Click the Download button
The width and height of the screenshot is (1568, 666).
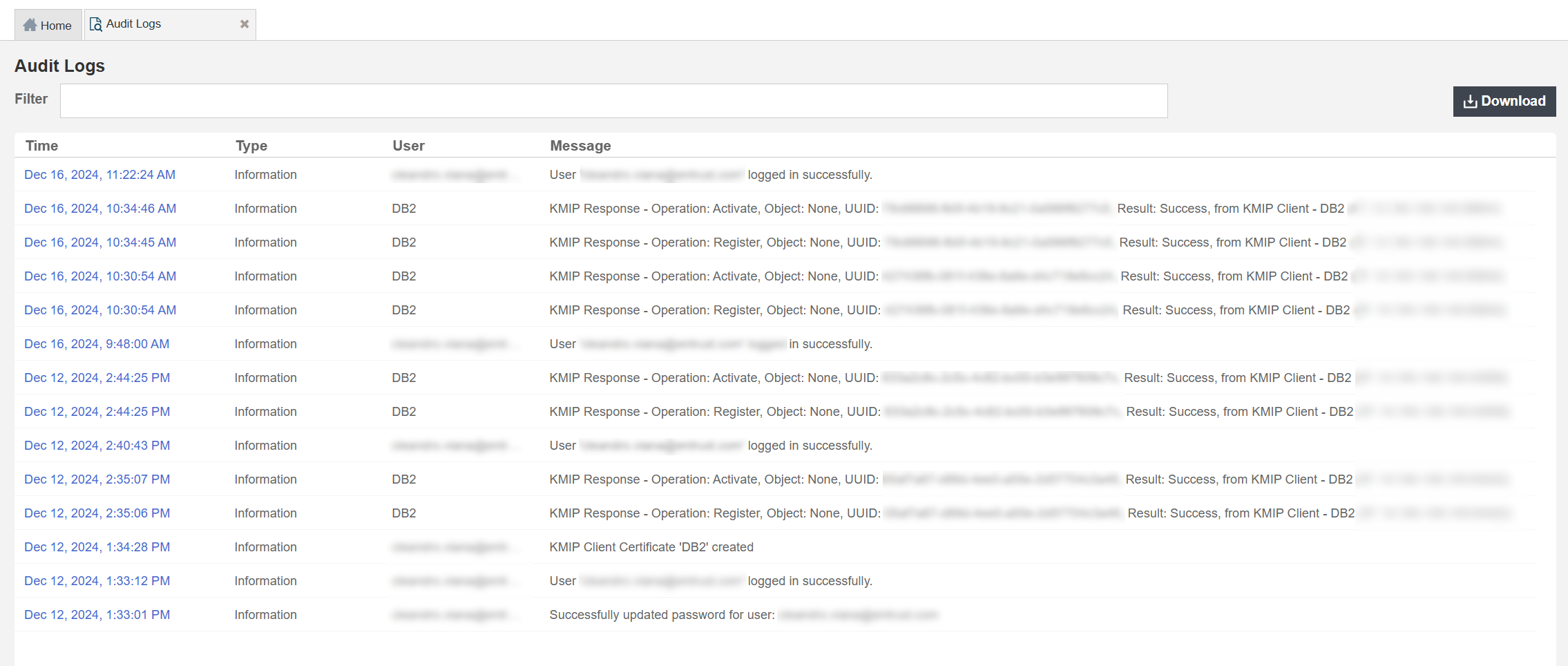[x=1504, y=102]
